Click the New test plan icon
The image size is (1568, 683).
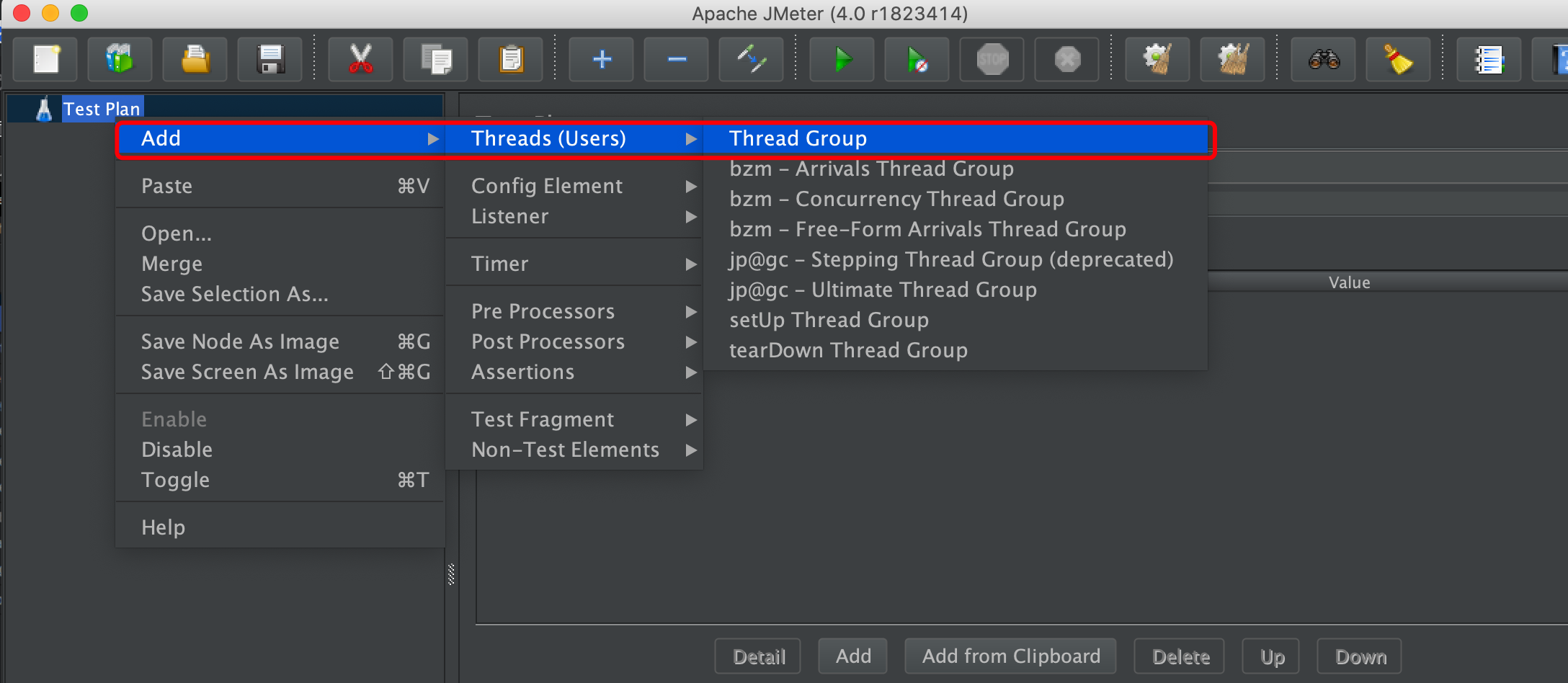46,59
